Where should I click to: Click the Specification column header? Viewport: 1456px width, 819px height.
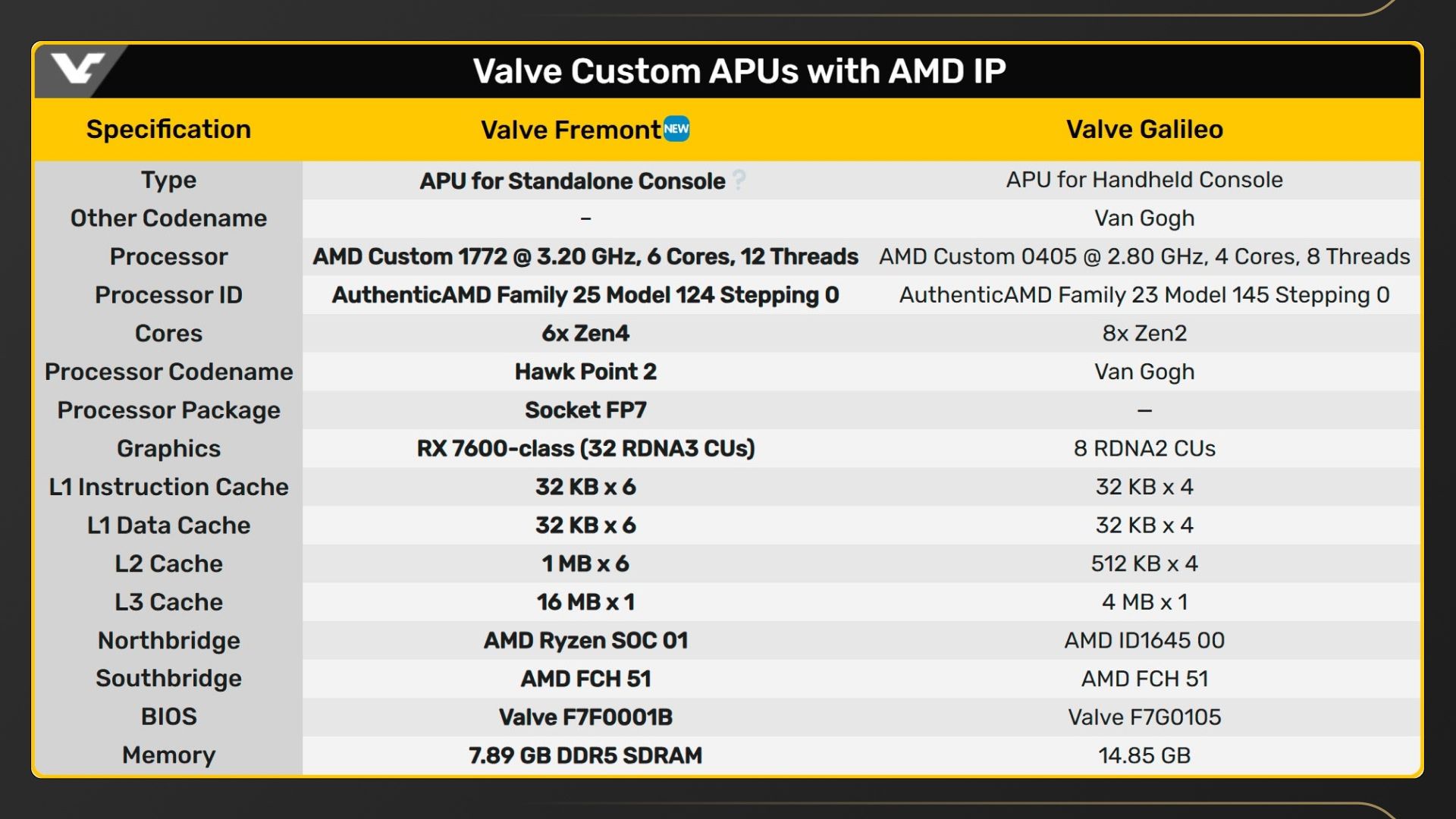(168, 130)
